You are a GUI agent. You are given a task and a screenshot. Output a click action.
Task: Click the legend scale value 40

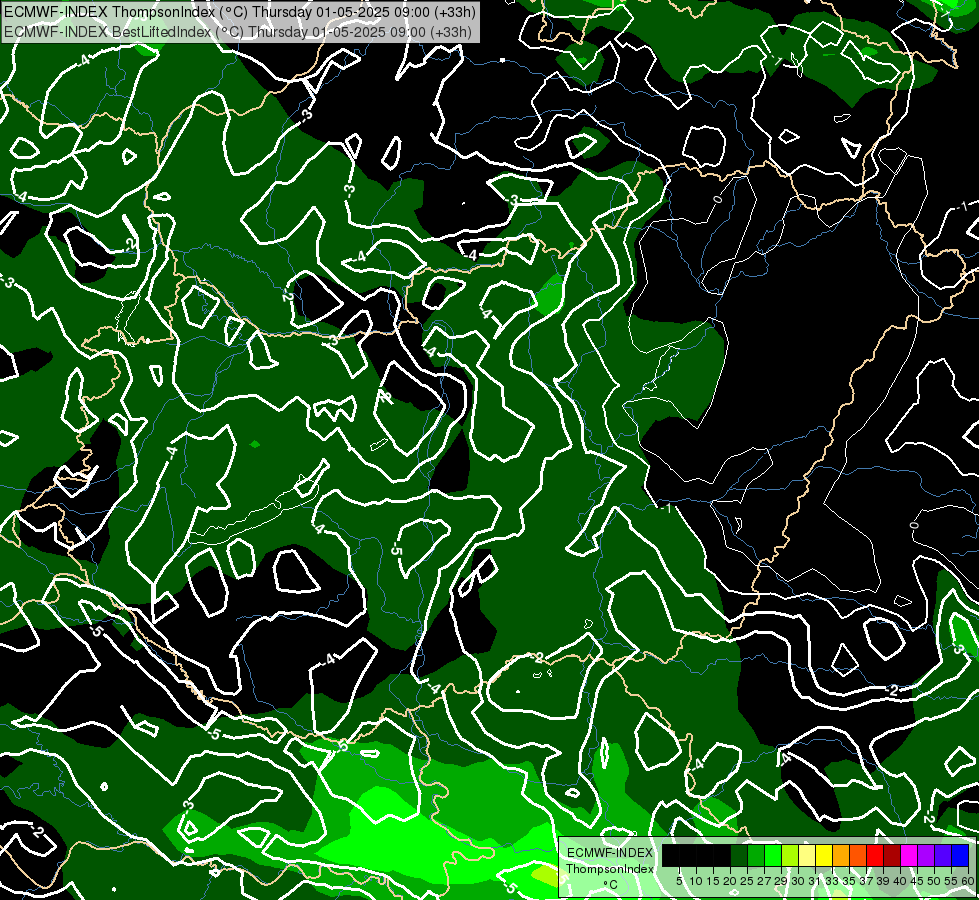click(x=900, y=881)
